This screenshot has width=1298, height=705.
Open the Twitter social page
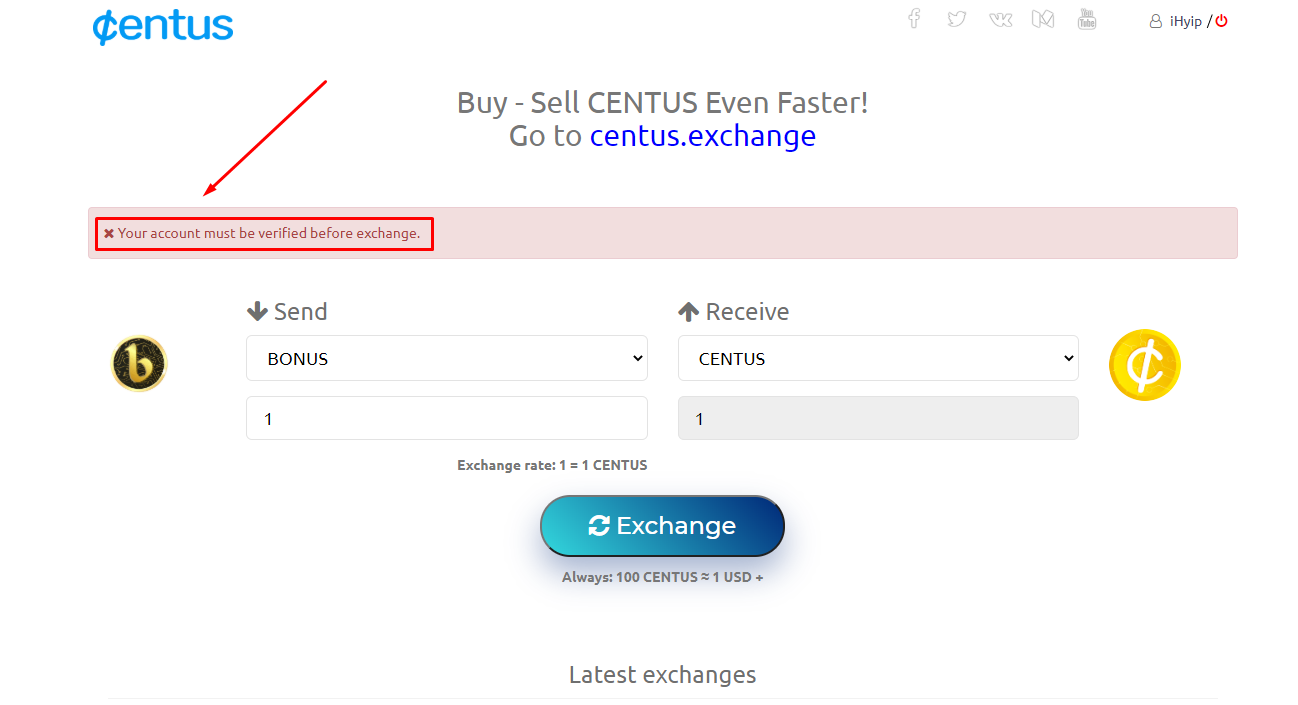tap(957, 19)
